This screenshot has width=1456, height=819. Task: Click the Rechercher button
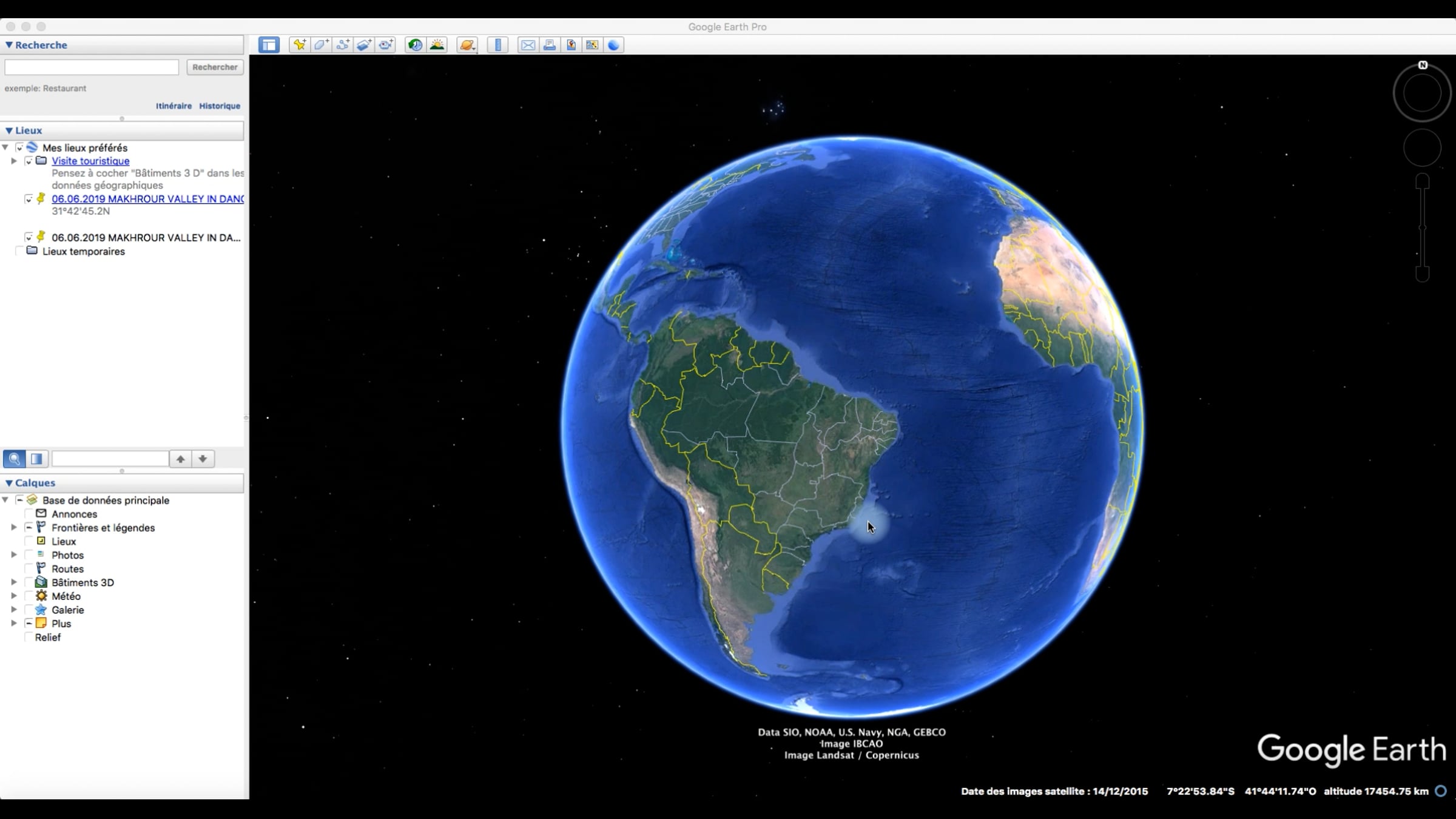(215, 67)
